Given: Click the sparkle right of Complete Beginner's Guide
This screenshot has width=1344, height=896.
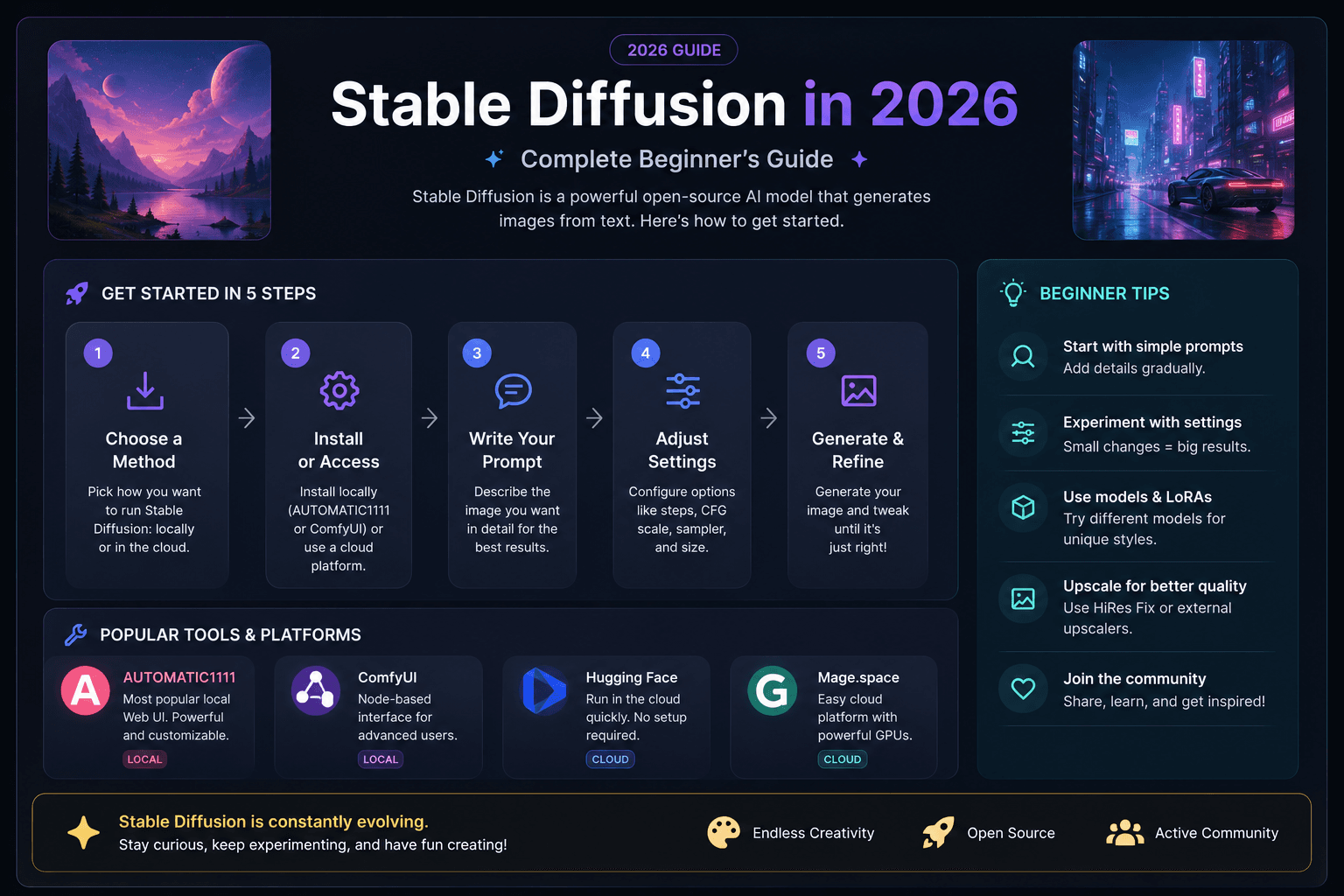Looking at the screenshot, I should pos(859,159).
